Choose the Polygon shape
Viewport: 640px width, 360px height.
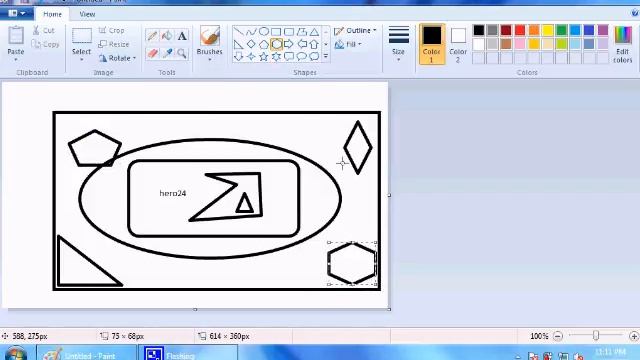[x=302, y=32]
